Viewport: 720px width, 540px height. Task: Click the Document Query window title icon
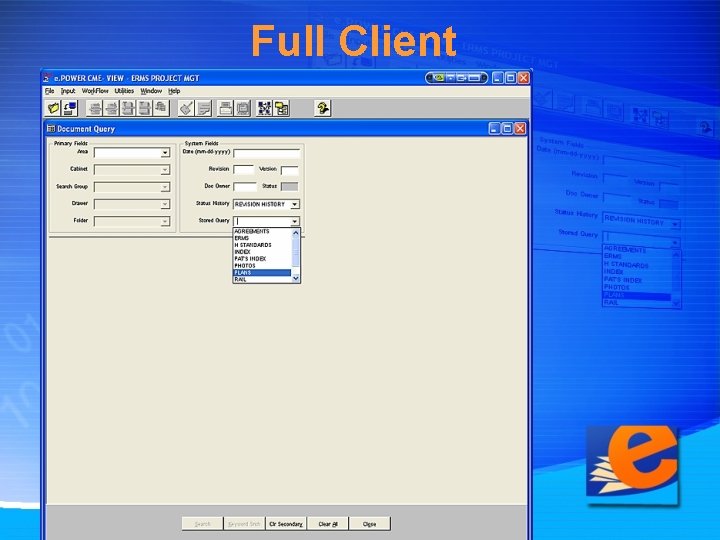click(51, 129)
